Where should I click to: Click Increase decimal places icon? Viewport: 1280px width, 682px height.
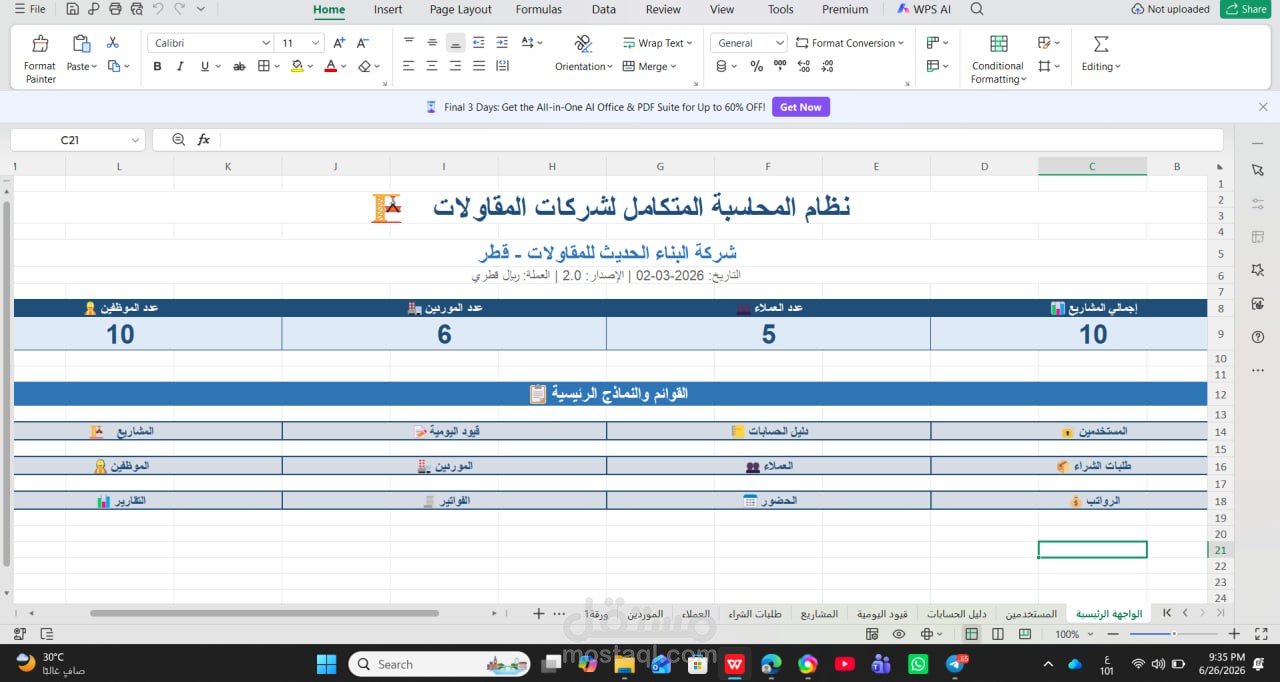pyautogui.click(x=804, y=66)
